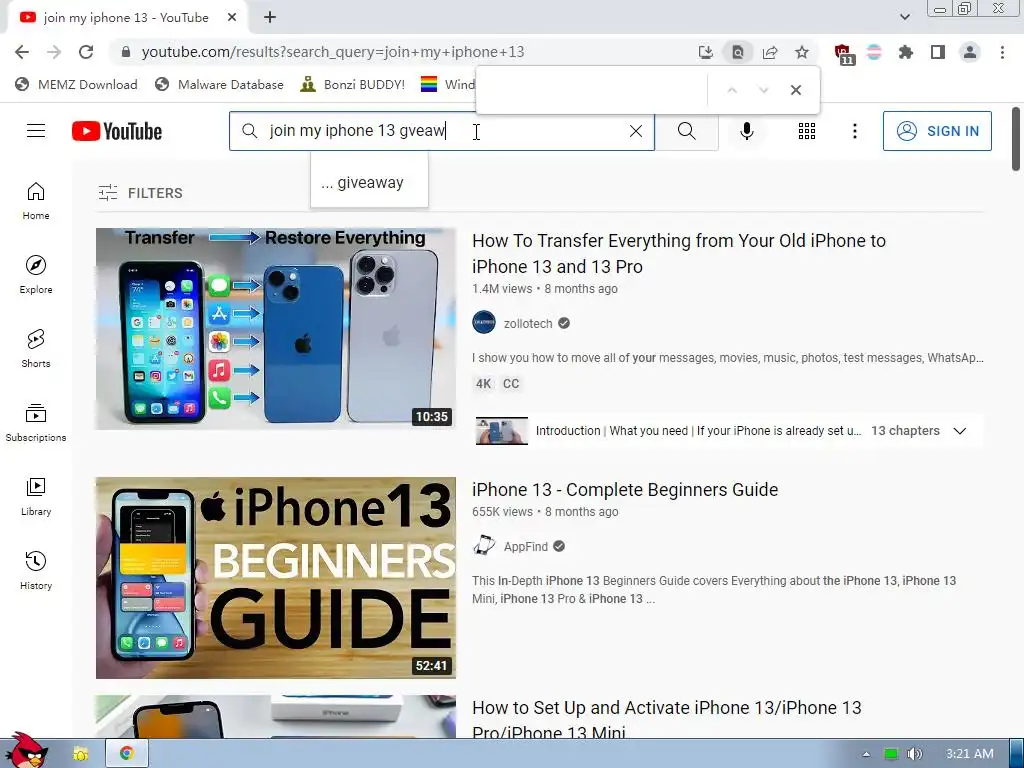This screenshot has width=1024, height=768.
Task: Click the zollotech channel avatar
Action: 484,323
